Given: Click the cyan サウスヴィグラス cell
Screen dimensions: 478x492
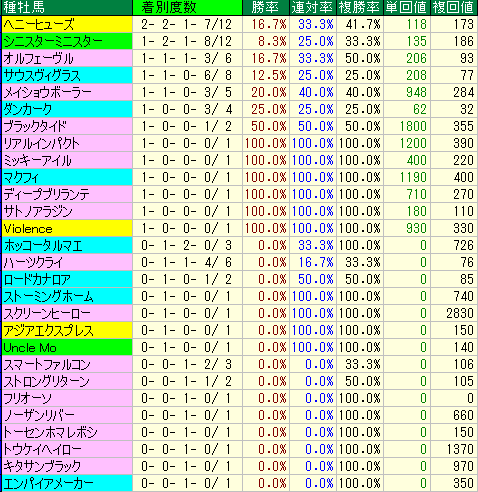Looking at the screenshot, I should pos(67,75).
